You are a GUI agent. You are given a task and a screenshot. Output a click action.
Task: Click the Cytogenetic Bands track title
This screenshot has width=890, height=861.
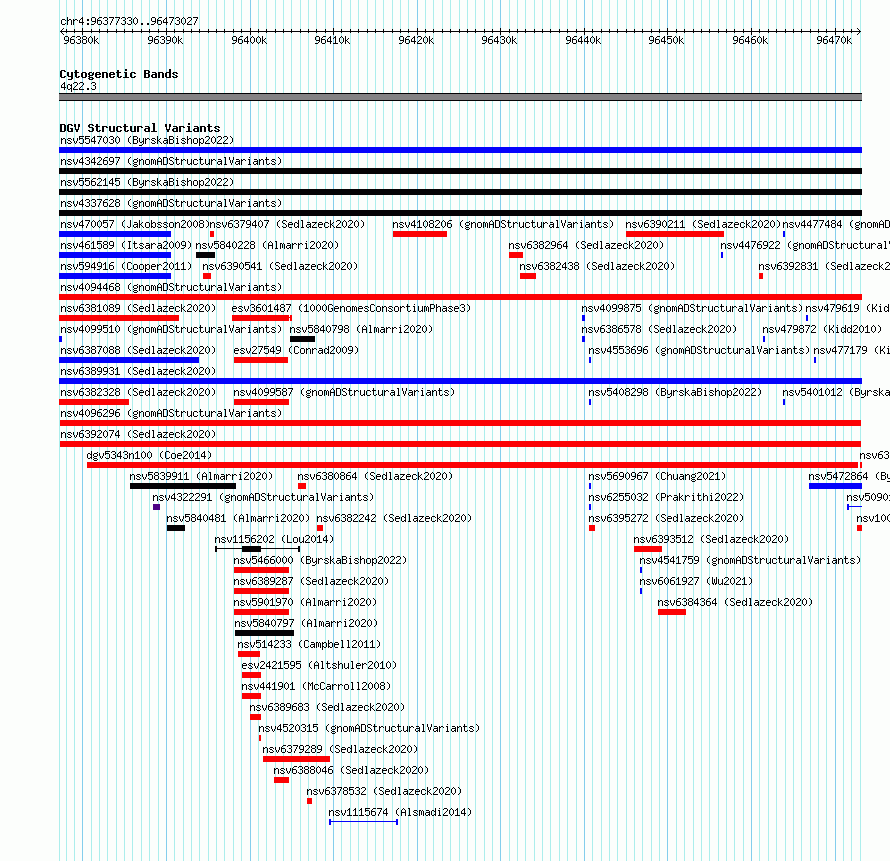[119, 74]
